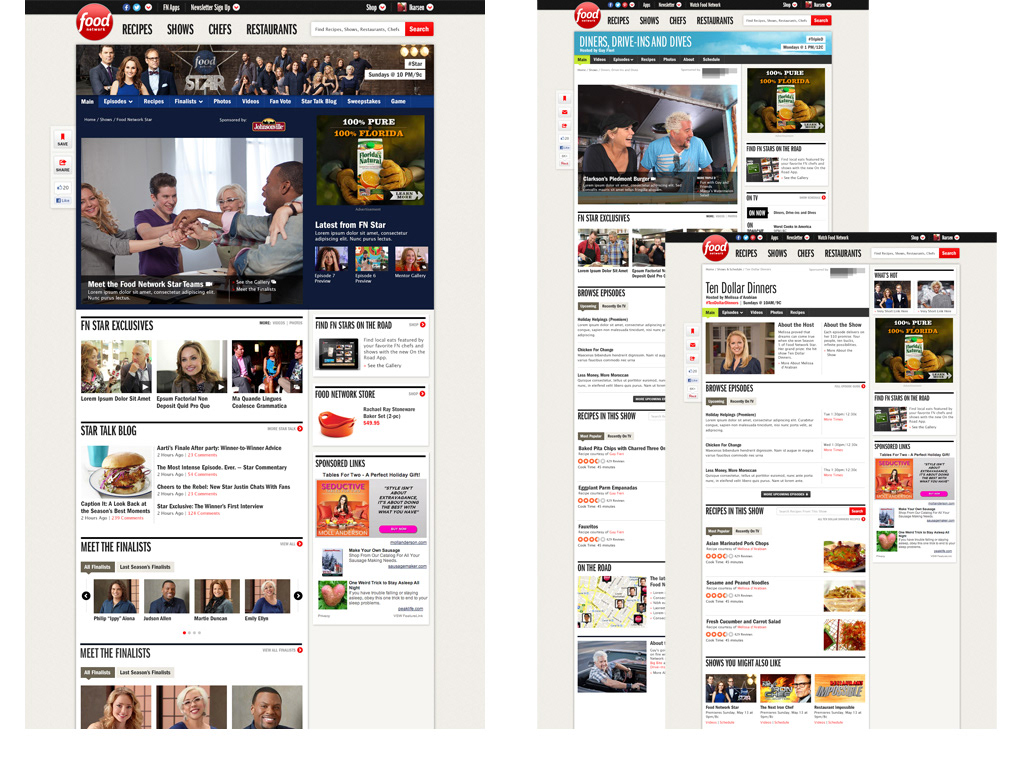This screenshot has width=1024, height=768.
Task: Click the Twitter icon on FN Star page
Action: pyautogui.click(x=137, y=7)
